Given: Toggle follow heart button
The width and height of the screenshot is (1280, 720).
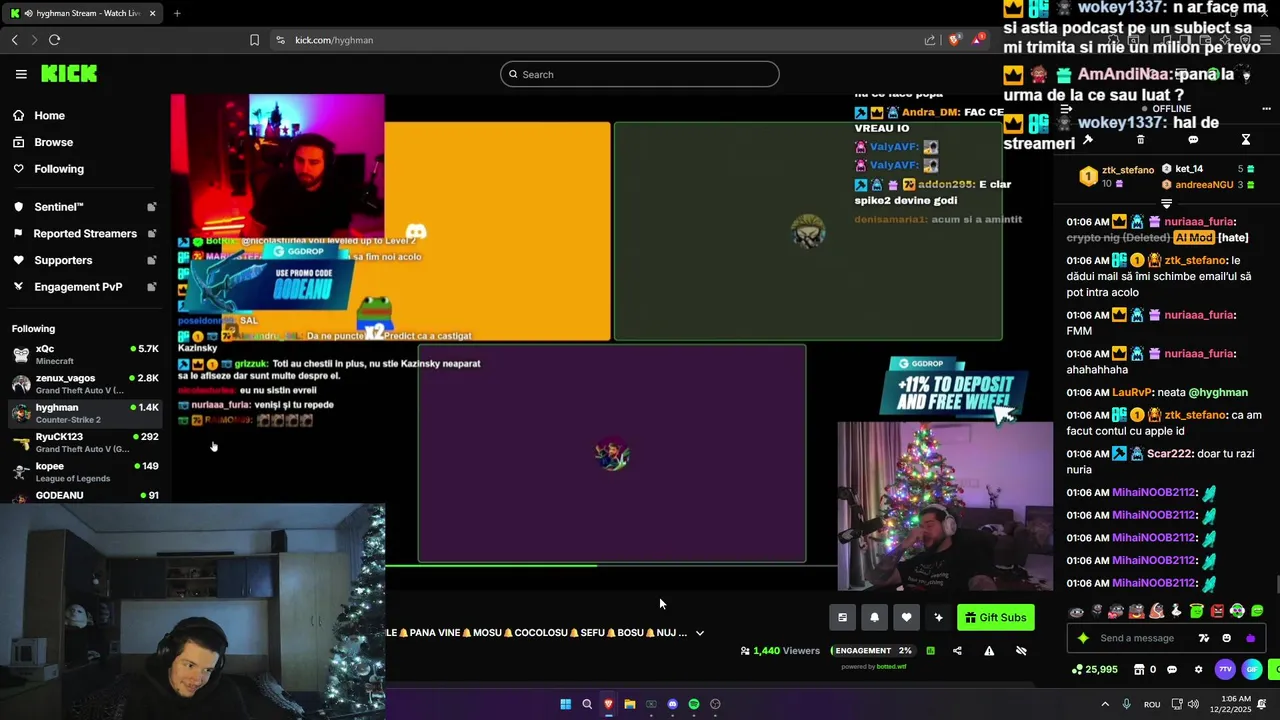Looking at the screenshot, I should coord(906,617).
